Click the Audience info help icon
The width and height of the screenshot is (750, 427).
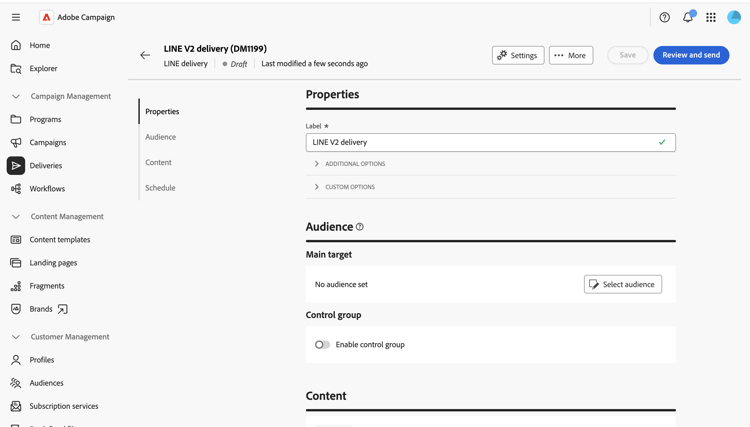click(360, 227)
